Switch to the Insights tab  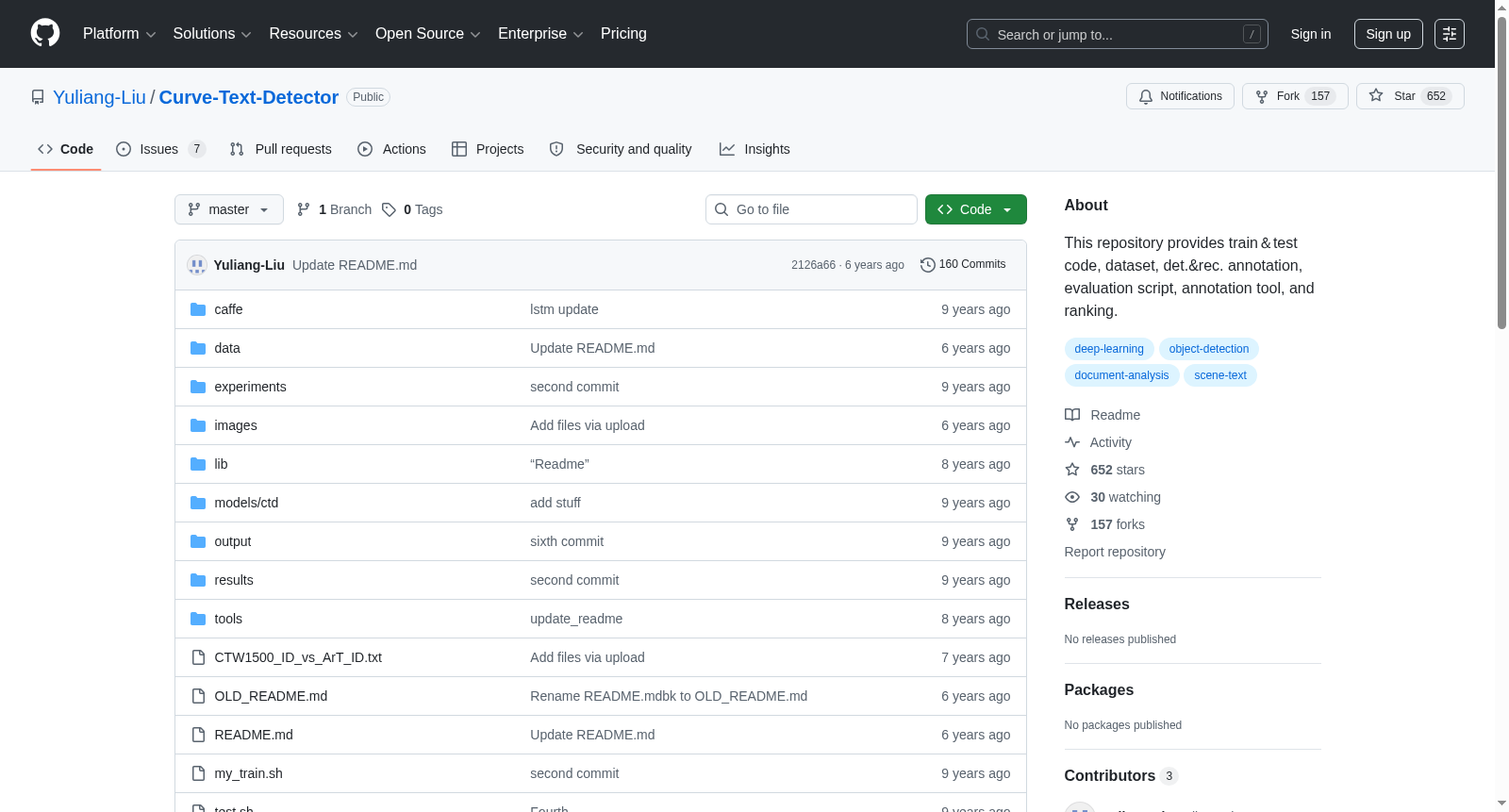click(x=754, y=149)
